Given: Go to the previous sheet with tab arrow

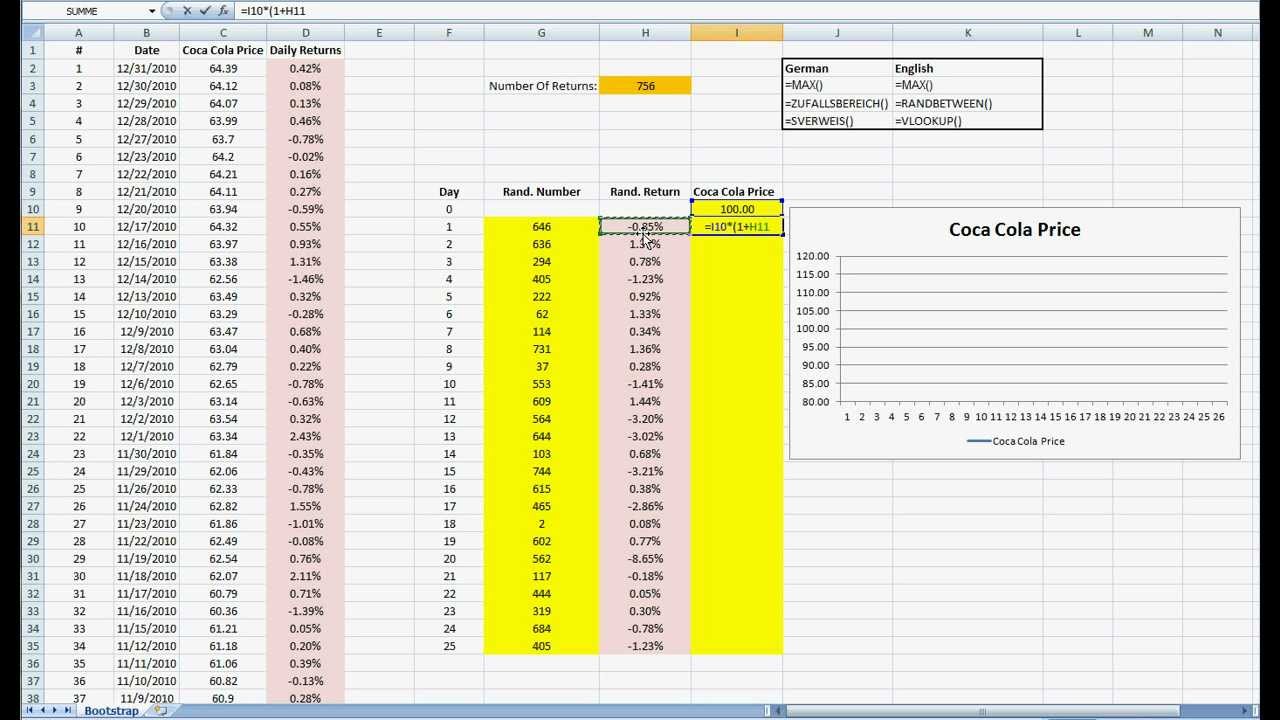Looking at the screenshot, I should (42, 711).
